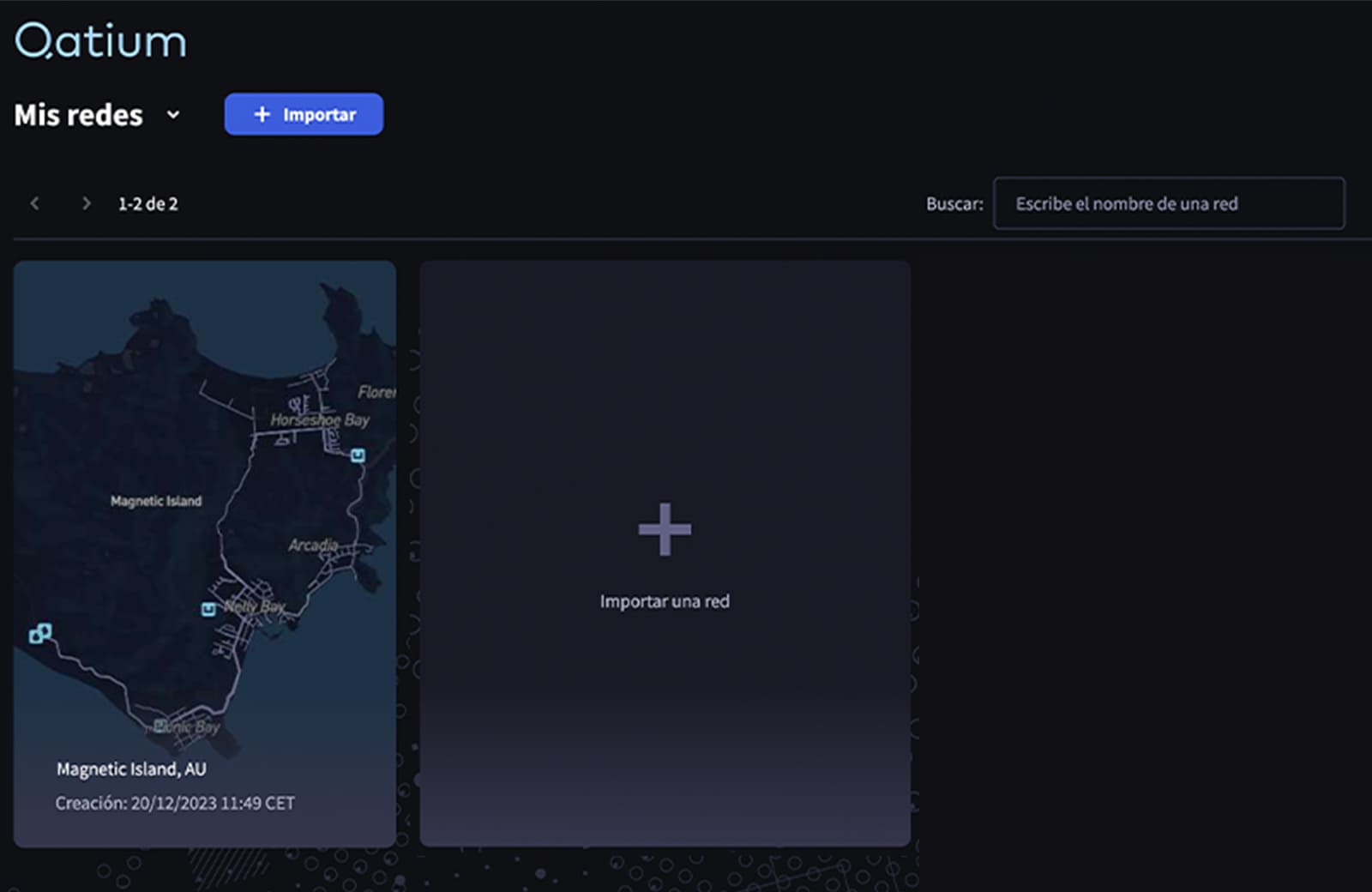Viewport: 1372px width, 892px height.
Task: Click the Importar una red text
Action: click(665, 601)
